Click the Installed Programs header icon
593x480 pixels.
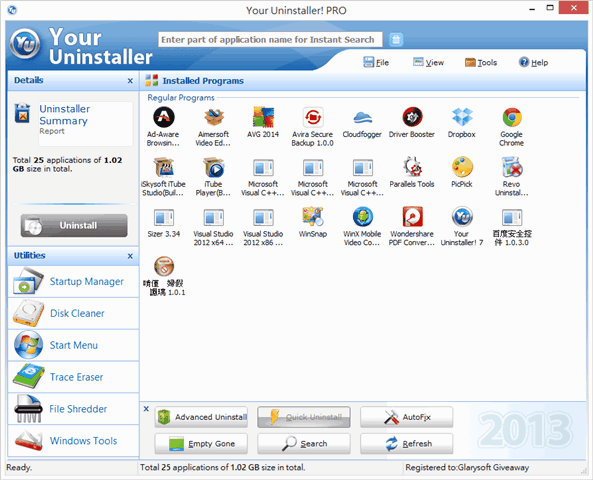click(152, 80)
